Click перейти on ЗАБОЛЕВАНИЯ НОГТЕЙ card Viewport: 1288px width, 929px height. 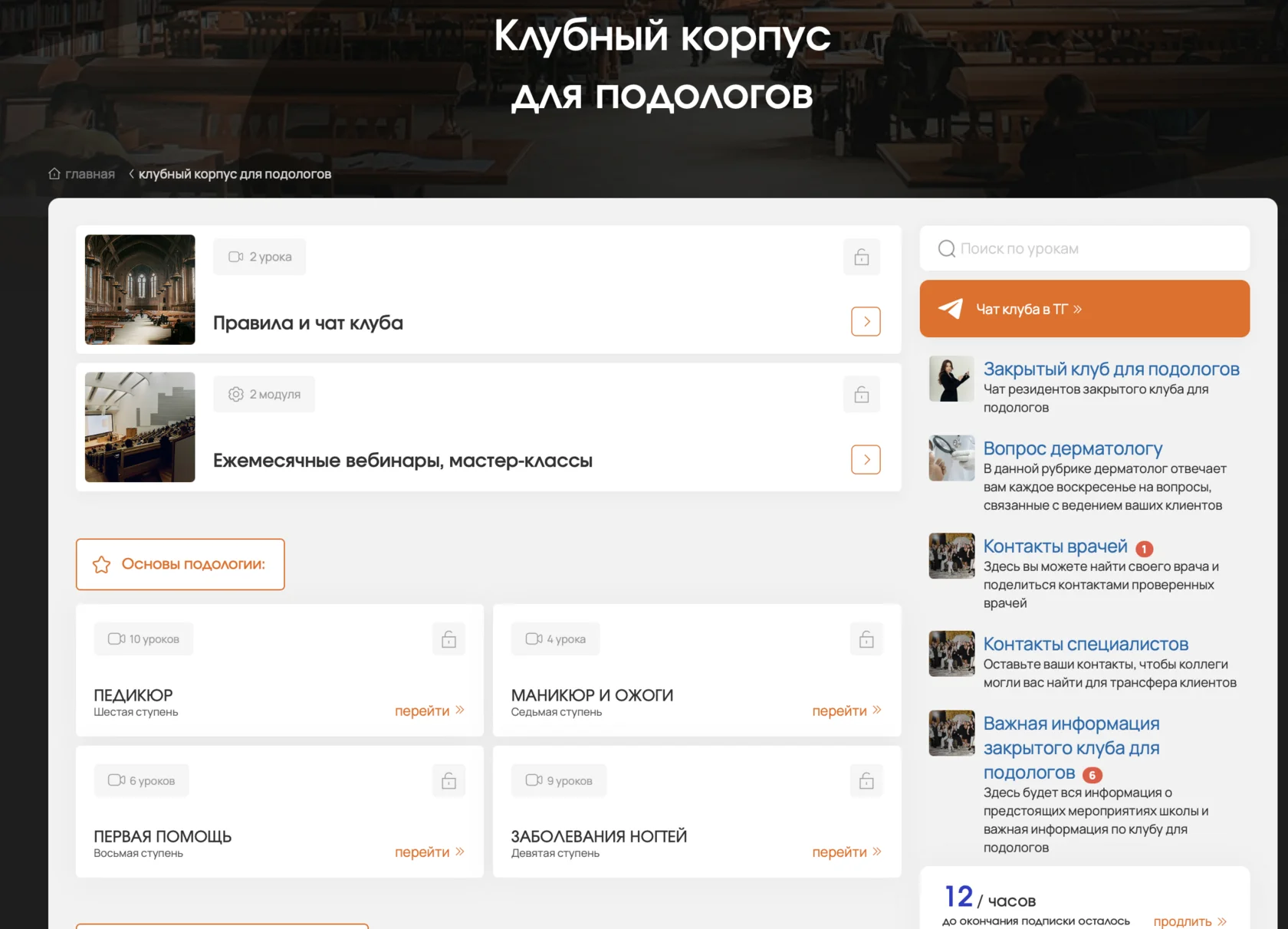pos(847,852)
